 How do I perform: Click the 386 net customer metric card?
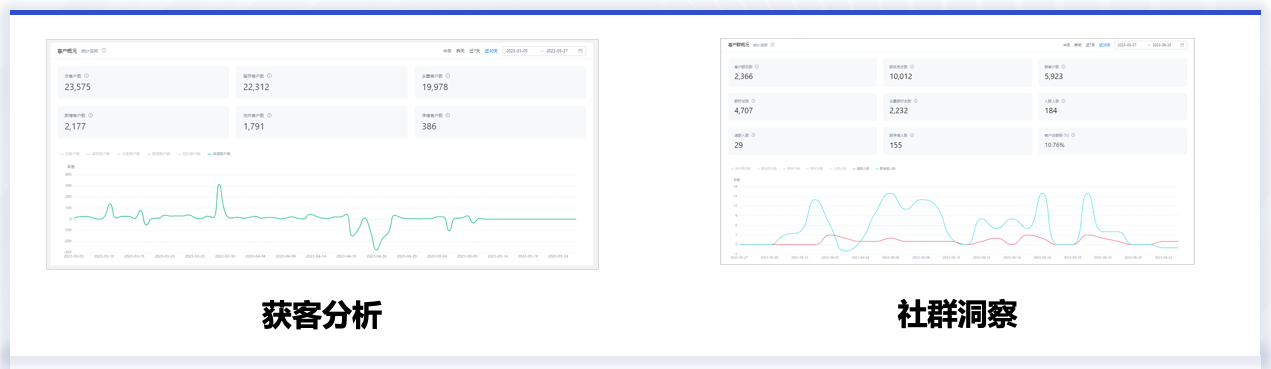(x=500, y=122)
